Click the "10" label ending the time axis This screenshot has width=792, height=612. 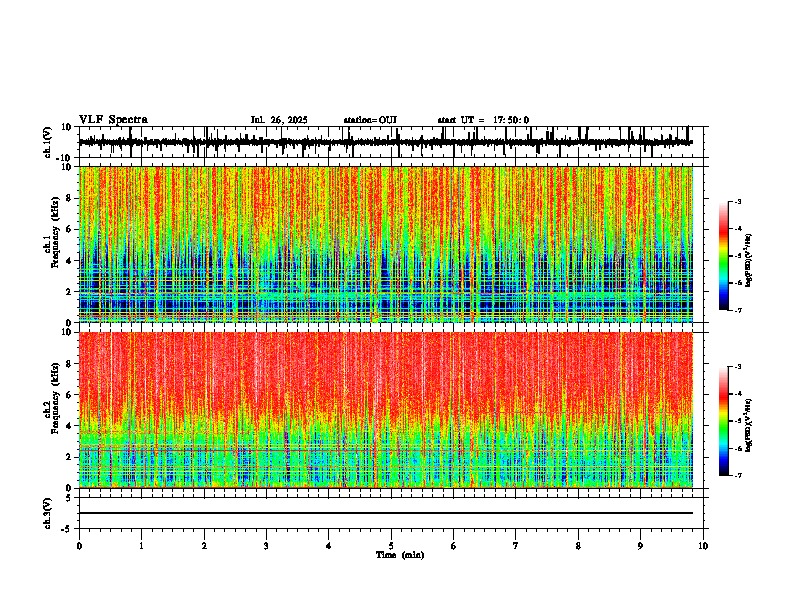pyautogui.click(x=703, y=546)
